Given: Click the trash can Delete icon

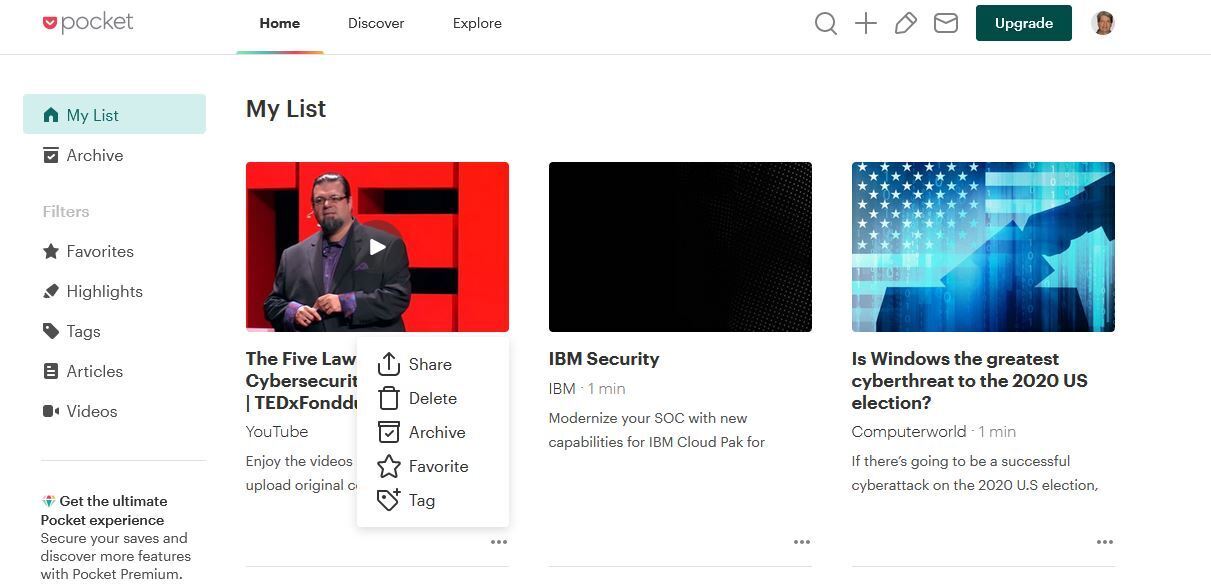Looking at the screenshot, I should [x=389, y=398].
